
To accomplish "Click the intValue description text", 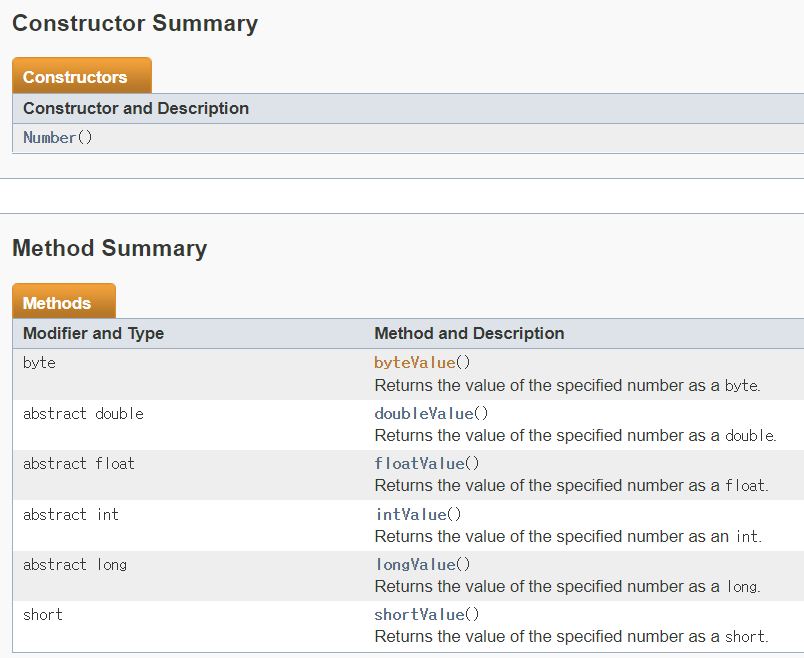I will point(568,536).
